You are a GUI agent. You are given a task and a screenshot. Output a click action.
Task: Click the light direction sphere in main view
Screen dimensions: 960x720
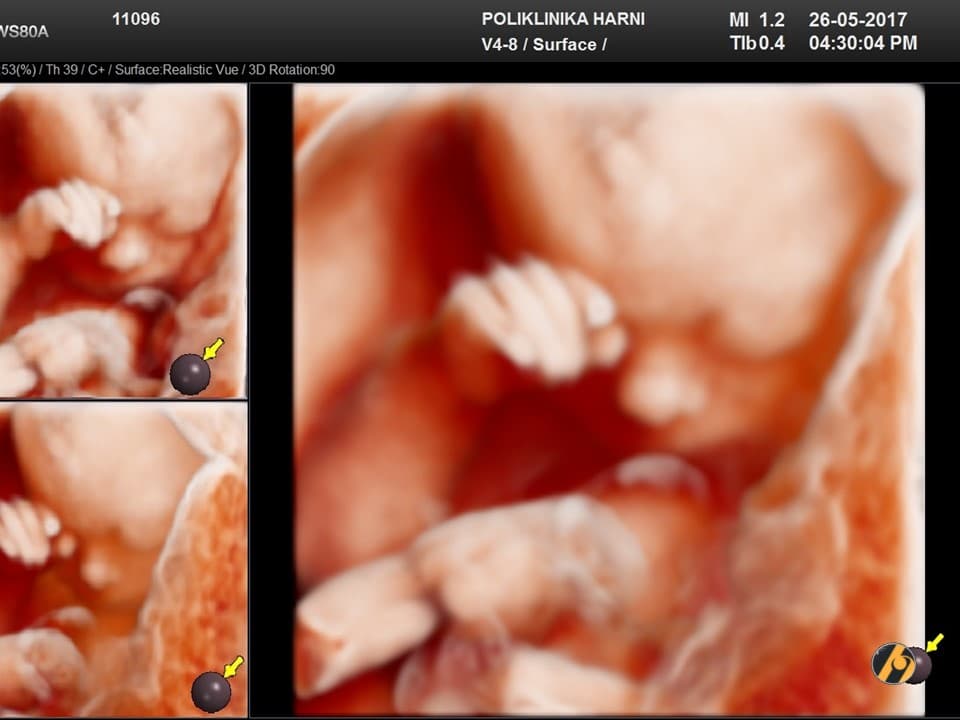(917, 664)
